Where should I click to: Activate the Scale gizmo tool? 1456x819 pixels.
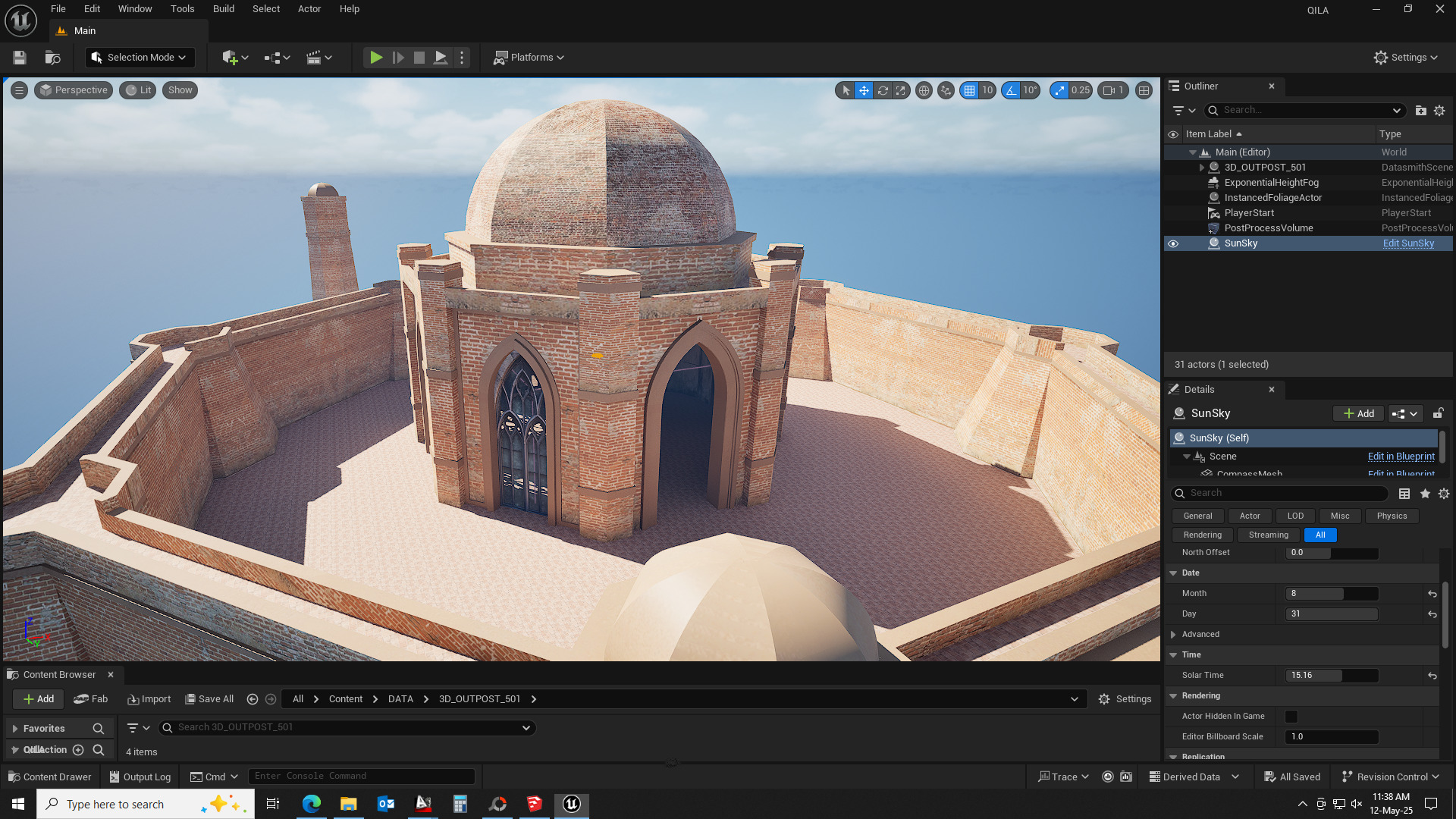click(900, 90)
